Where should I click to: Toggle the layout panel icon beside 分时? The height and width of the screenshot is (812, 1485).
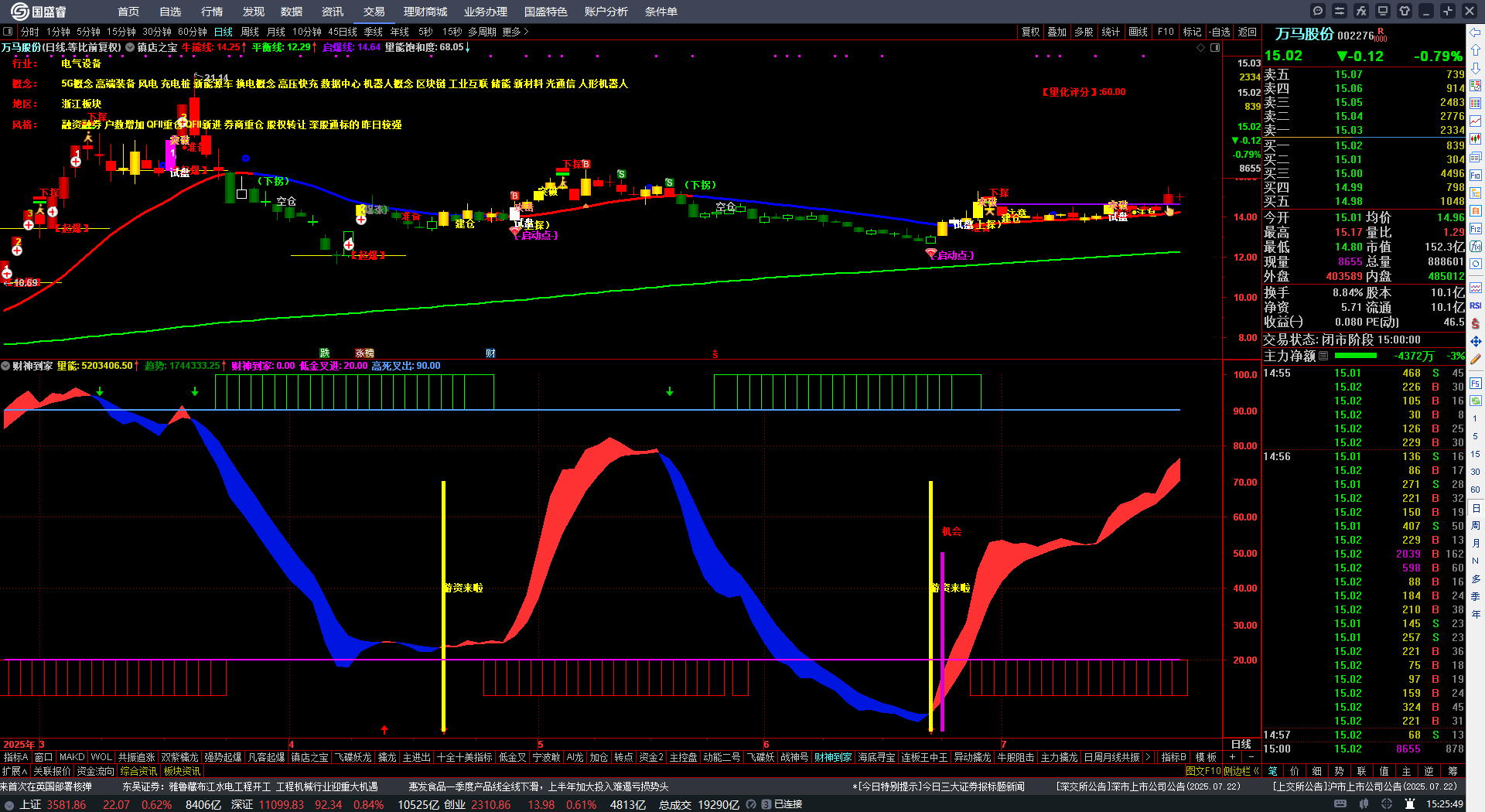point(9,32)
